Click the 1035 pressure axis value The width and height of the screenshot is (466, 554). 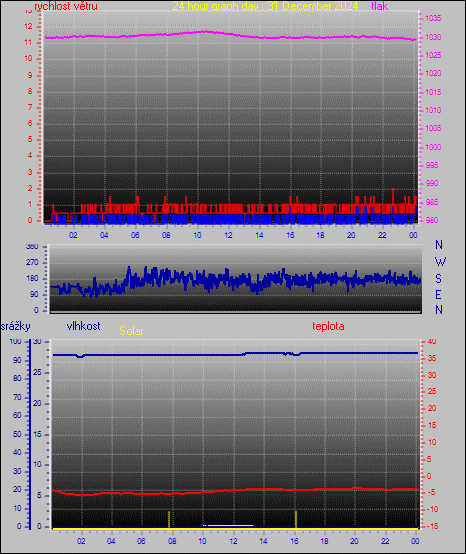point(433,18)
